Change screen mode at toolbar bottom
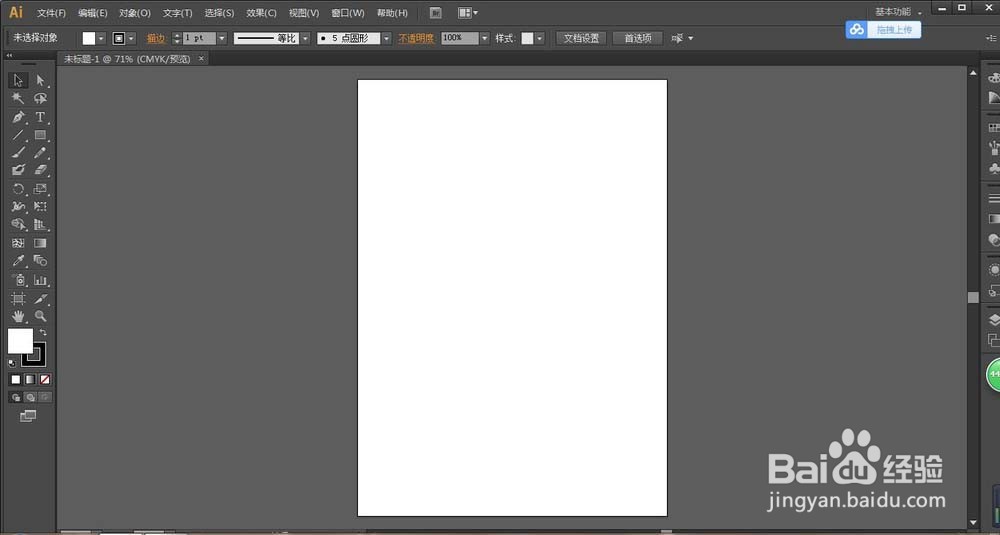This screenshot has height=535, width=1000. [x=27, y=416]
